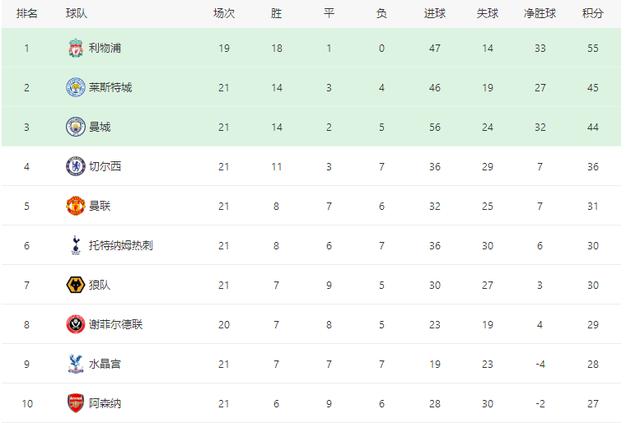Click the Leicester City club crest

[75, 87]
